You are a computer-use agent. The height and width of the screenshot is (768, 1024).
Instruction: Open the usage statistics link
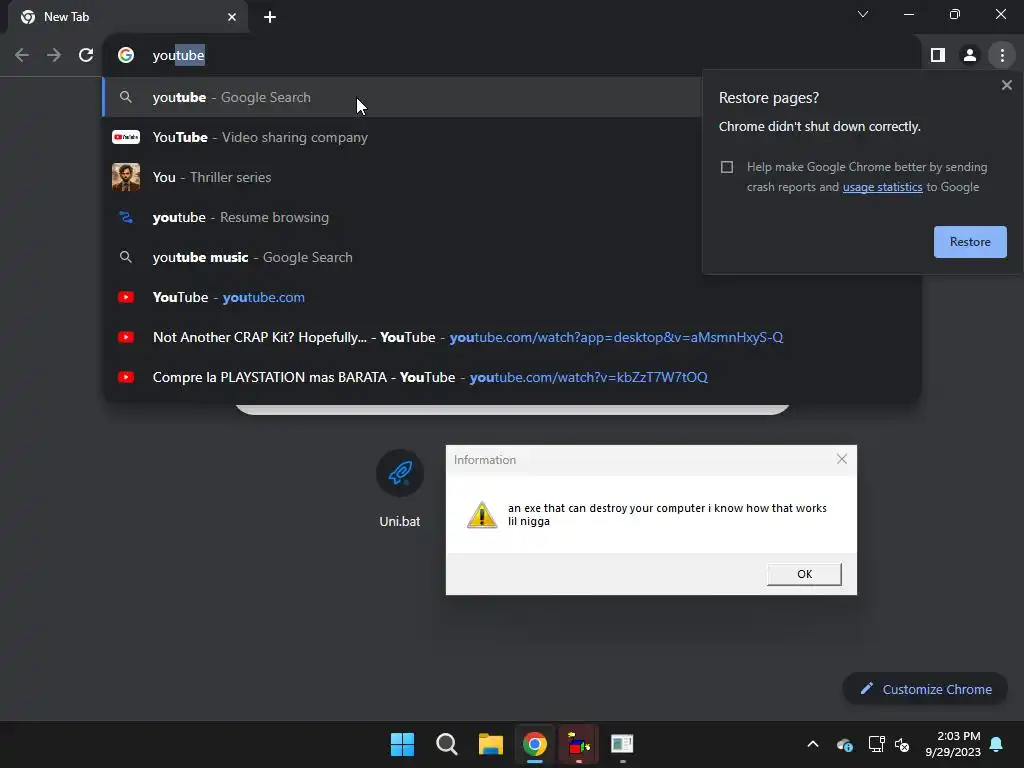[882, 187]
